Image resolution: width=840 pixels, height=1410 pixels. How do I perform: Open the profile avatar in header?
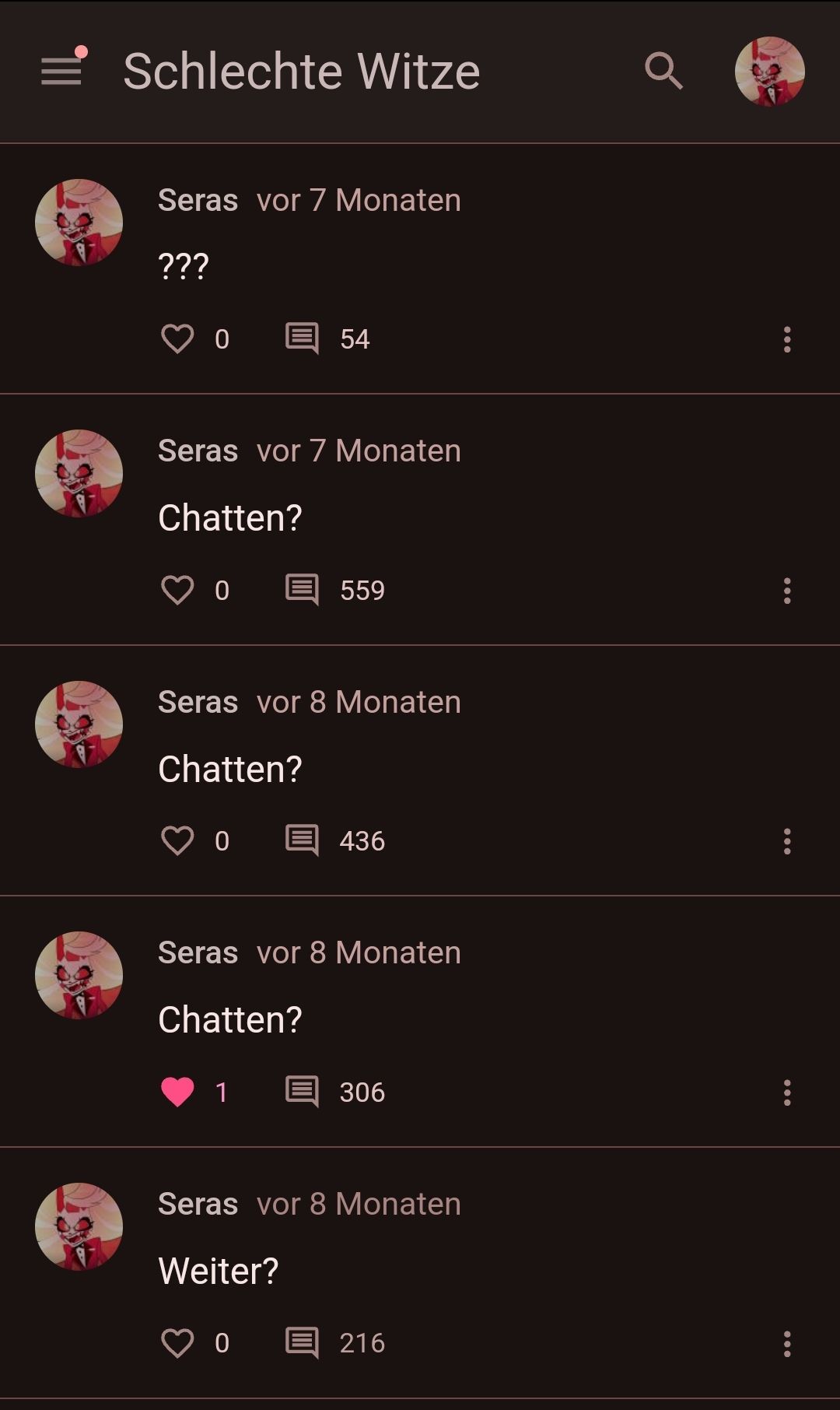(769, 71)
